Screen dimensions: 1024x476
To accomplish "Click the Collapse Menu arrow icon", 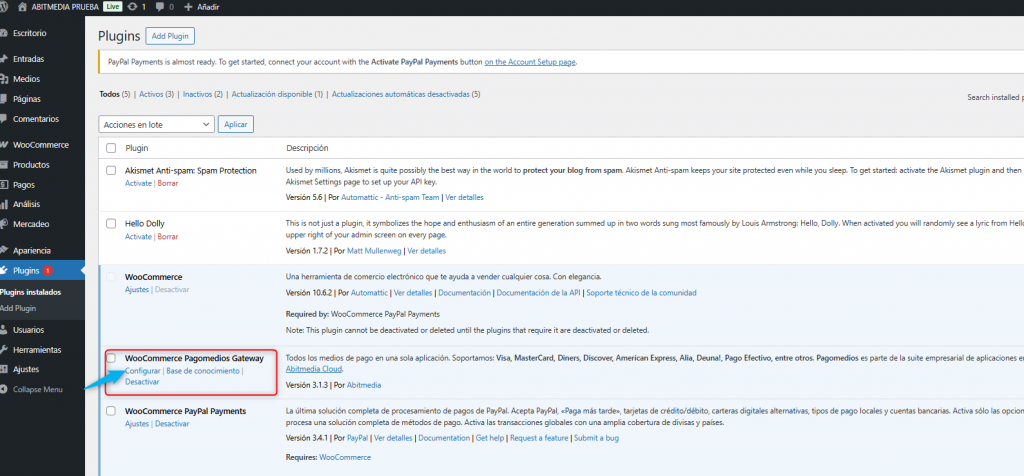I will point(5,389).
